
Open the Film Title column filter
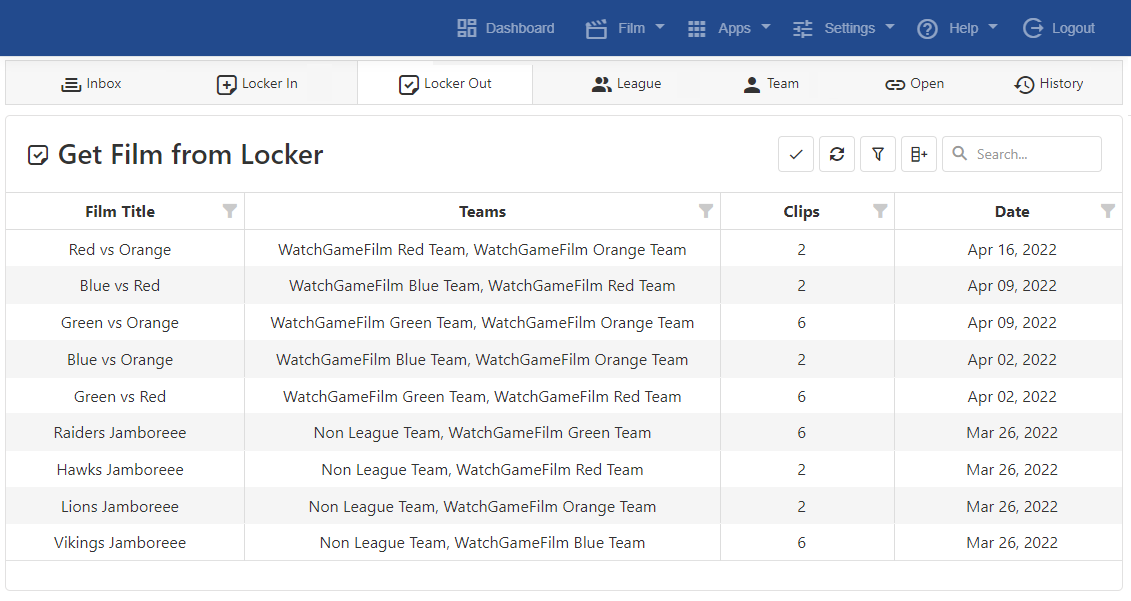230,211
